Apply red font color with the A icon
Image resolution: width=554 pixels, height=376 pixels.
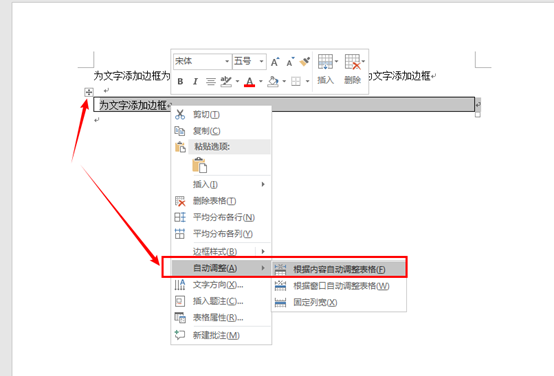click(x=249, y=82)
